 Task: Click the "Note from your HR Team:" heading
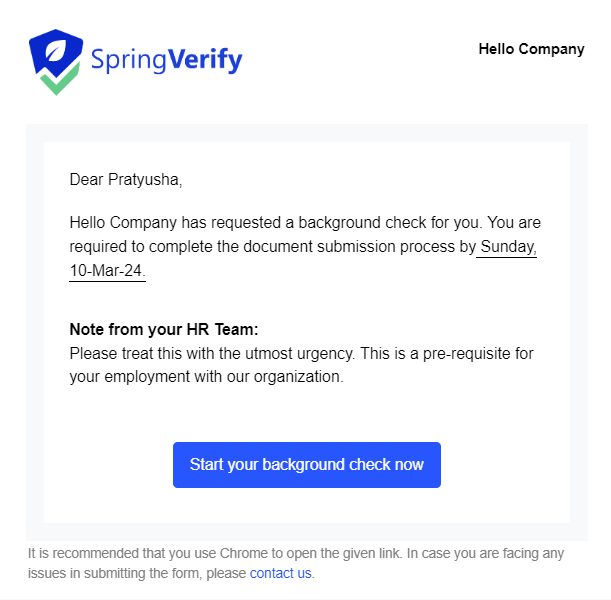click(x=164, y=329)
